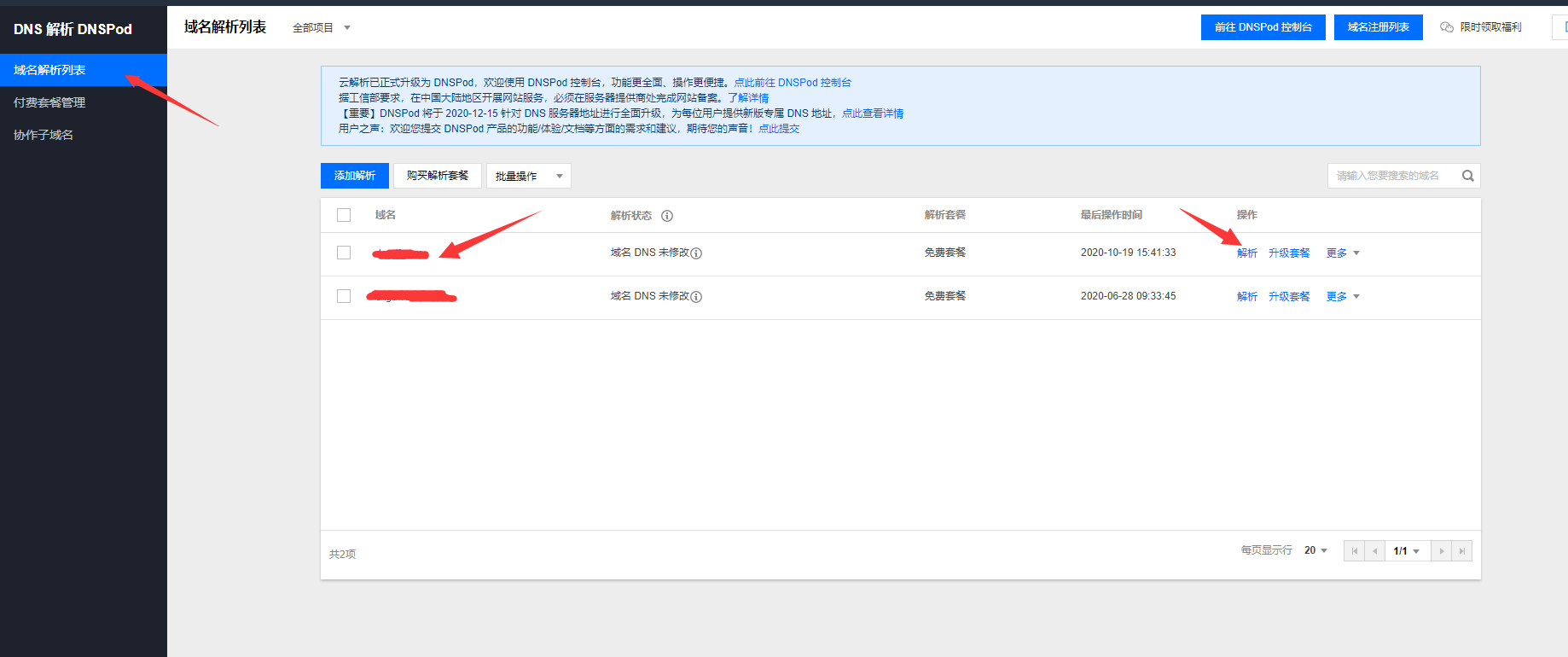
Task: Click the 前往 DNSPod 控制台 button
Action: (1263, 27)
